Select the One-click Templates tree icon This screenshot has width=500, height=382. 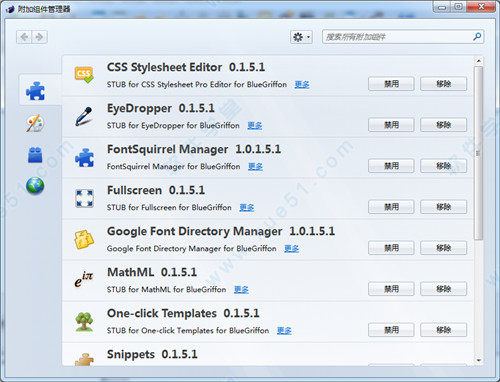pyautogui.click(x=84, y=321)
